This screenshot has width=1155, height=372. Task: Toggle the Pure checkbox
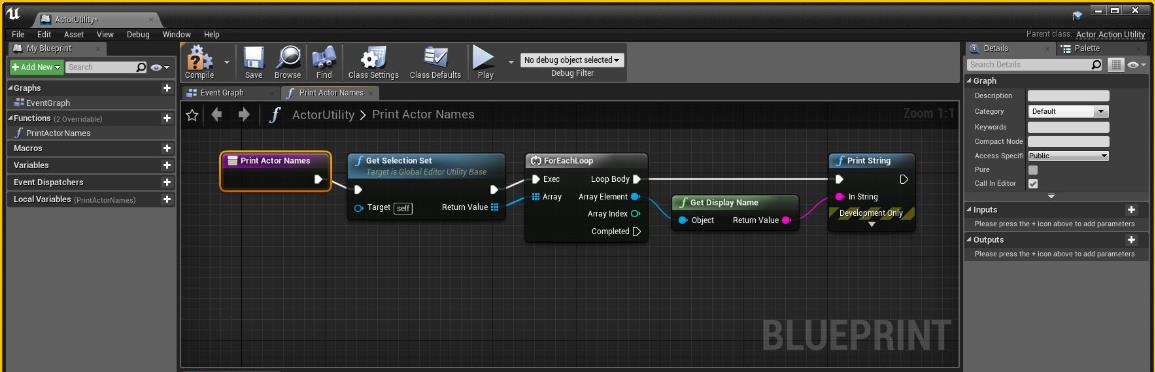click(1033, 169)
